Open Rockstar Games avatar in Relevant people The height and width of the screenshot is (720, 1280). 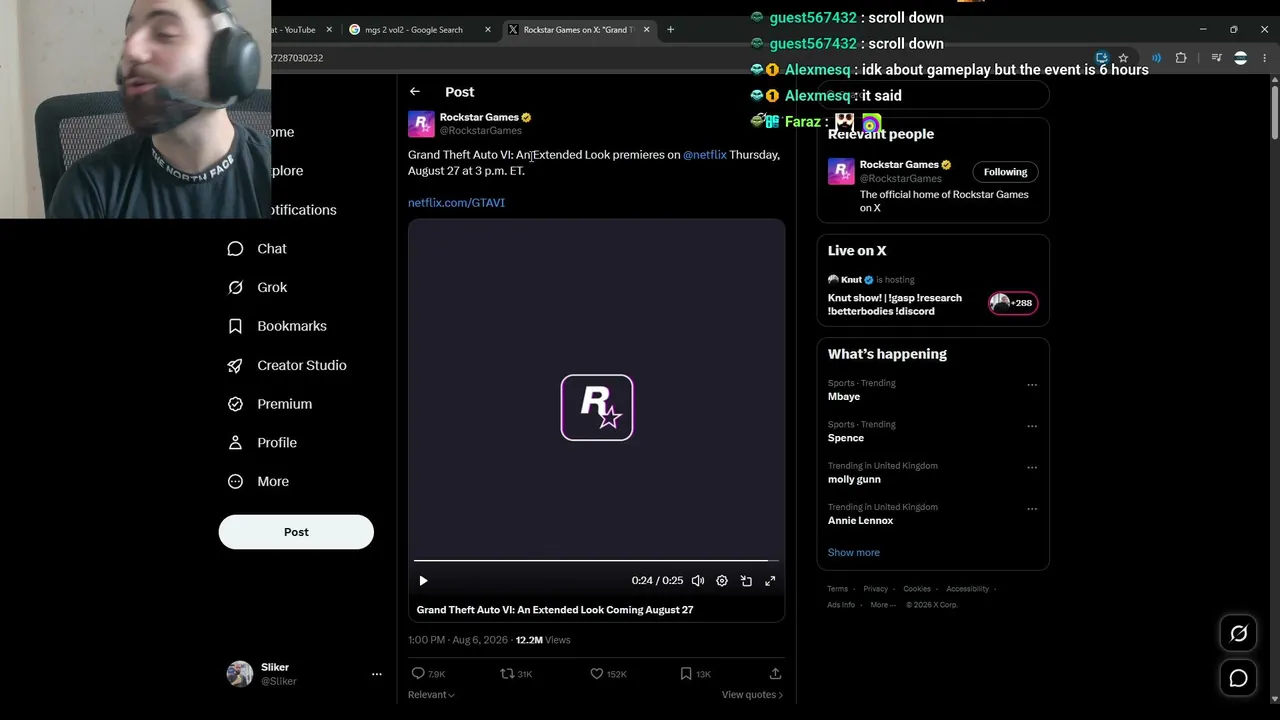pos(841,171)
